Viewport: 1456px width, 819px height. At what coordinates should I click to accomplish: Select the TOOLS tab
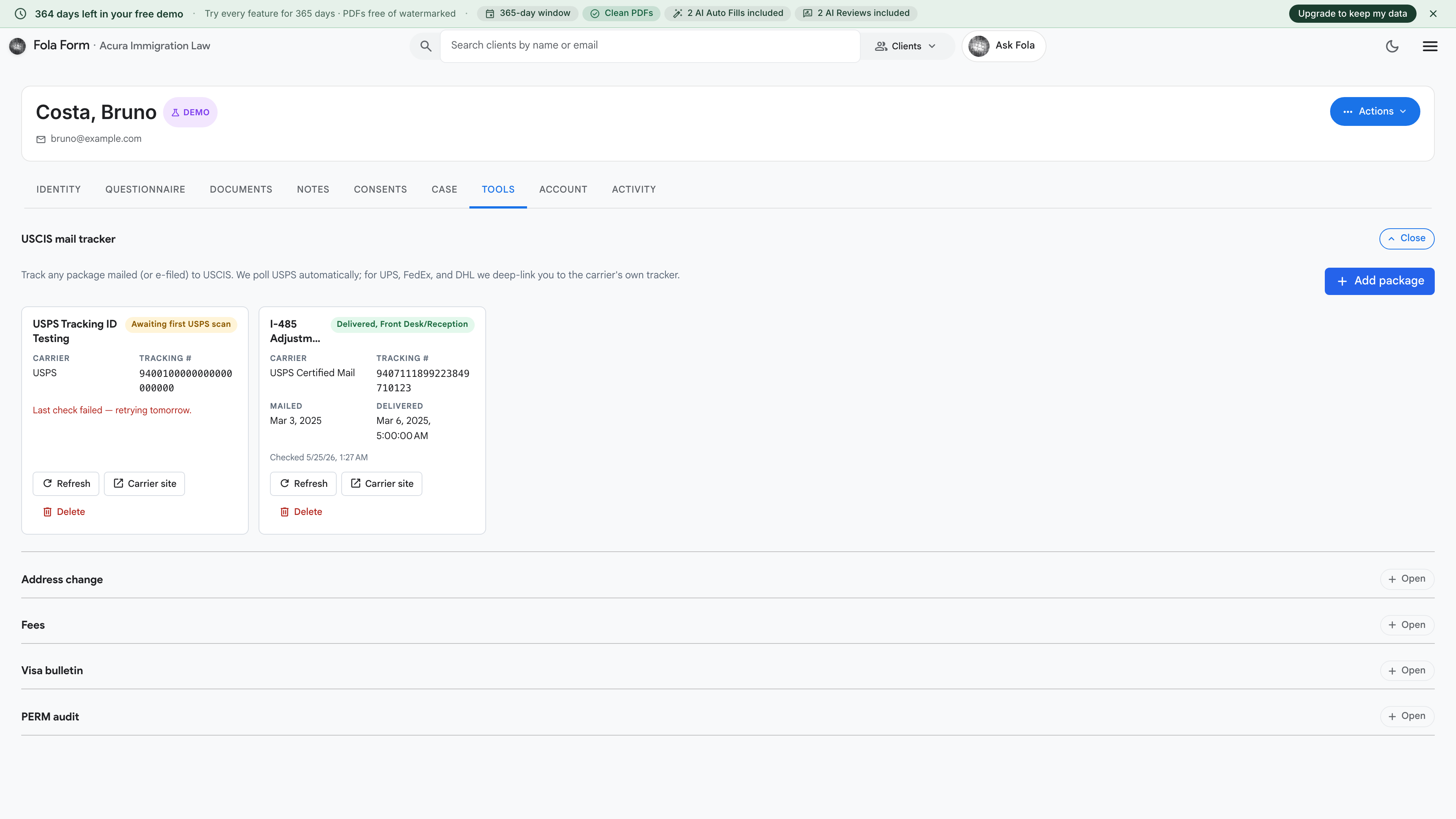(x=498, y=190)
